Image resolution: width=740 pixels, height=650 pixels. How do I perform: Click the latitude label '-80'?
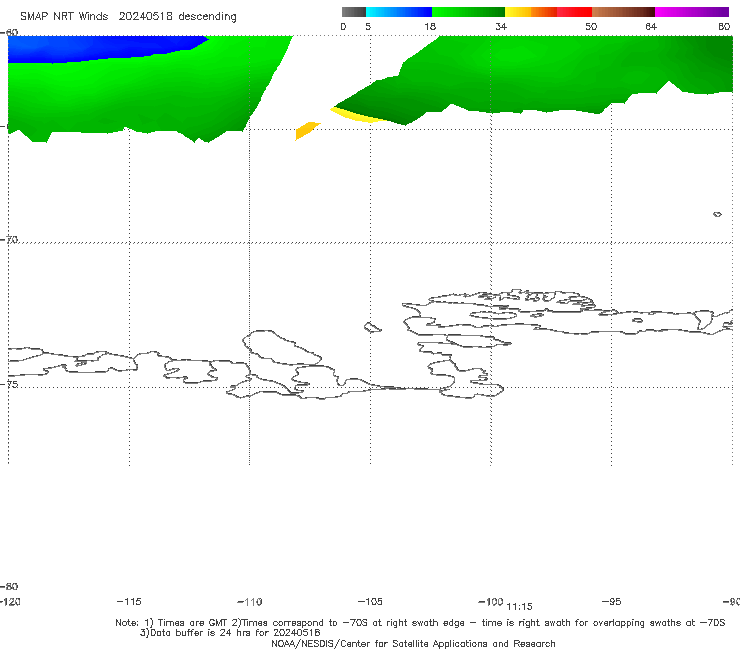[x=9, y=586]
